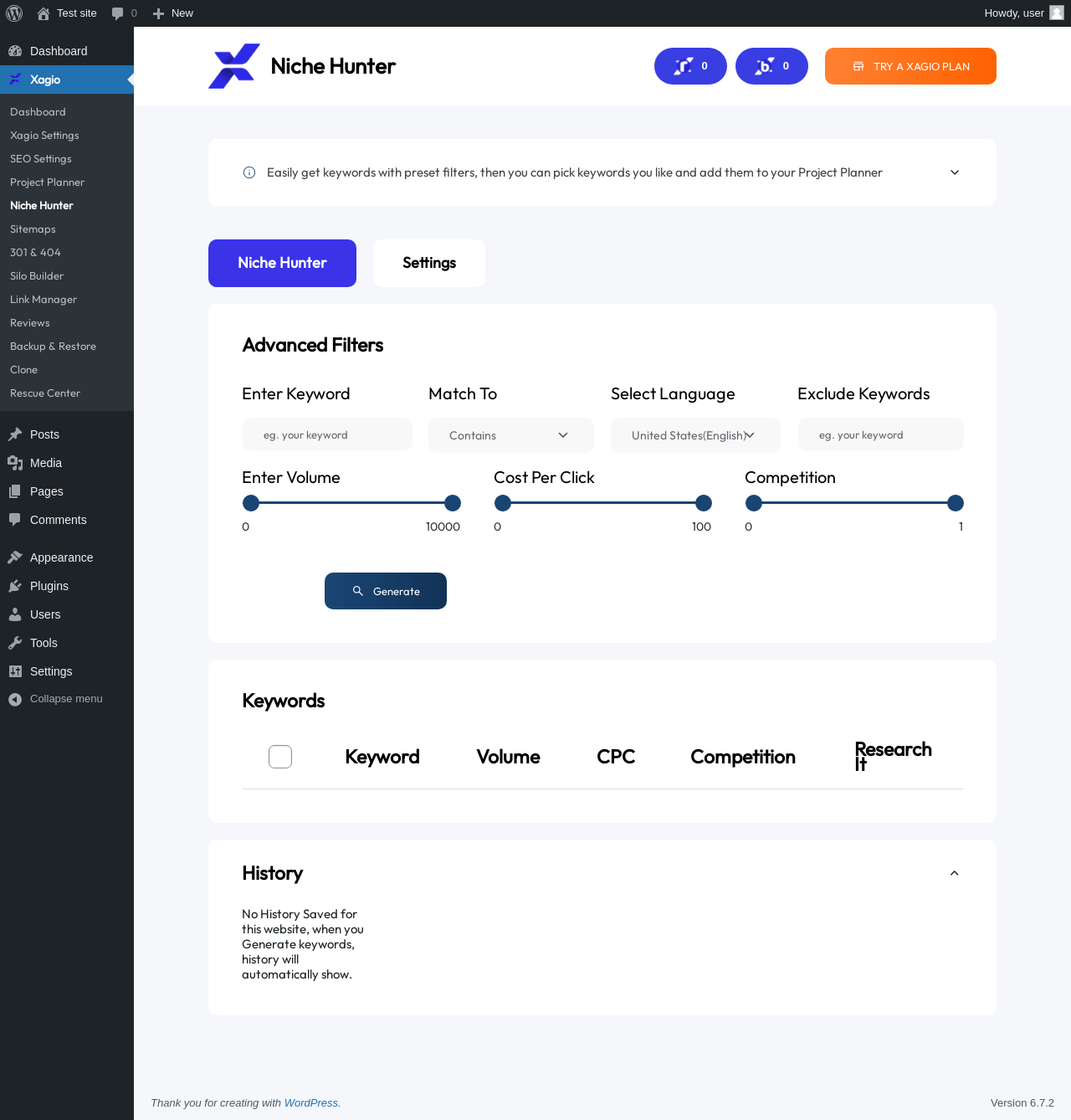This screenshot has width=1071, height=1120.
Task: Click the Xagio menu icon in sidebar
Action: 15,80
